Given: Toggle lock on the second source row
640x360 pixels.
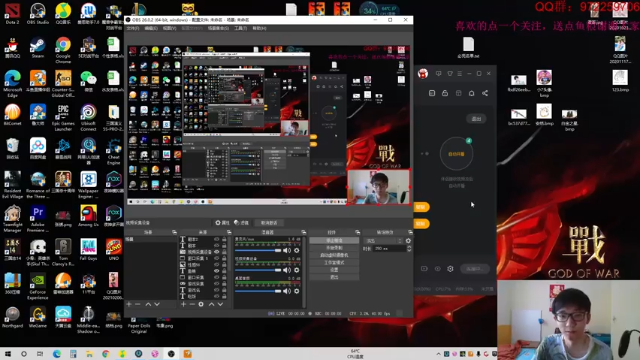Looking at the screenshot, I should pyautogui.click(x=224, y=246).
